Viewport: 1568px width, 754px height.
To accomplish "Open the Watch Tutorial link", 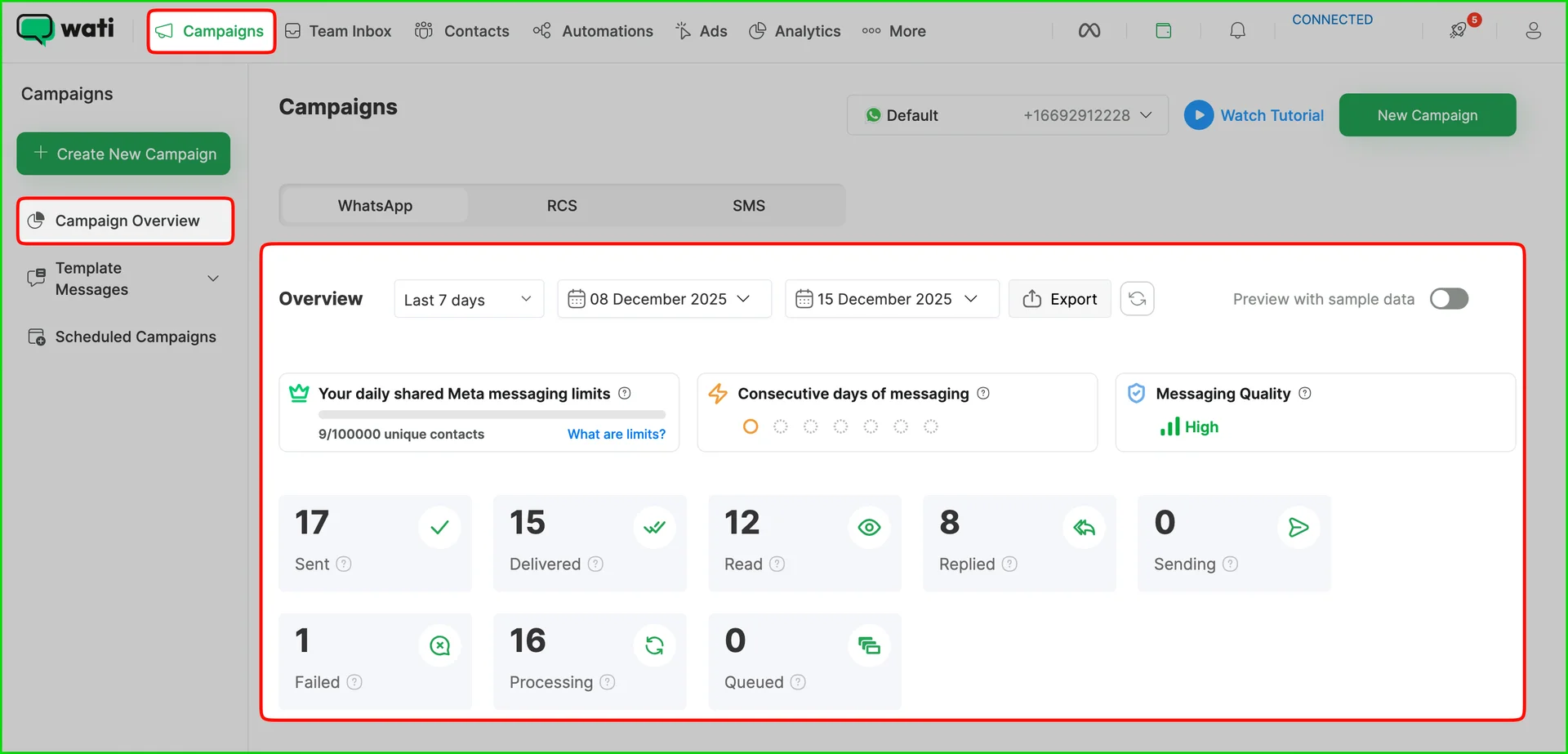I will click(1272, 115).
